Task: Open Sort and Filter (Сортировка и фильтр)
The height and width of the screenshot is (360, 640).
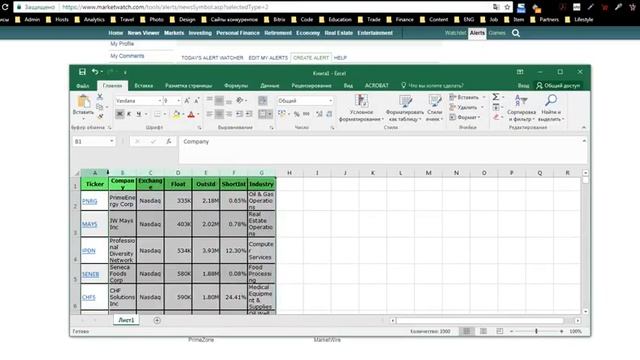Action: pyautogui.click(x=521, y=108)
